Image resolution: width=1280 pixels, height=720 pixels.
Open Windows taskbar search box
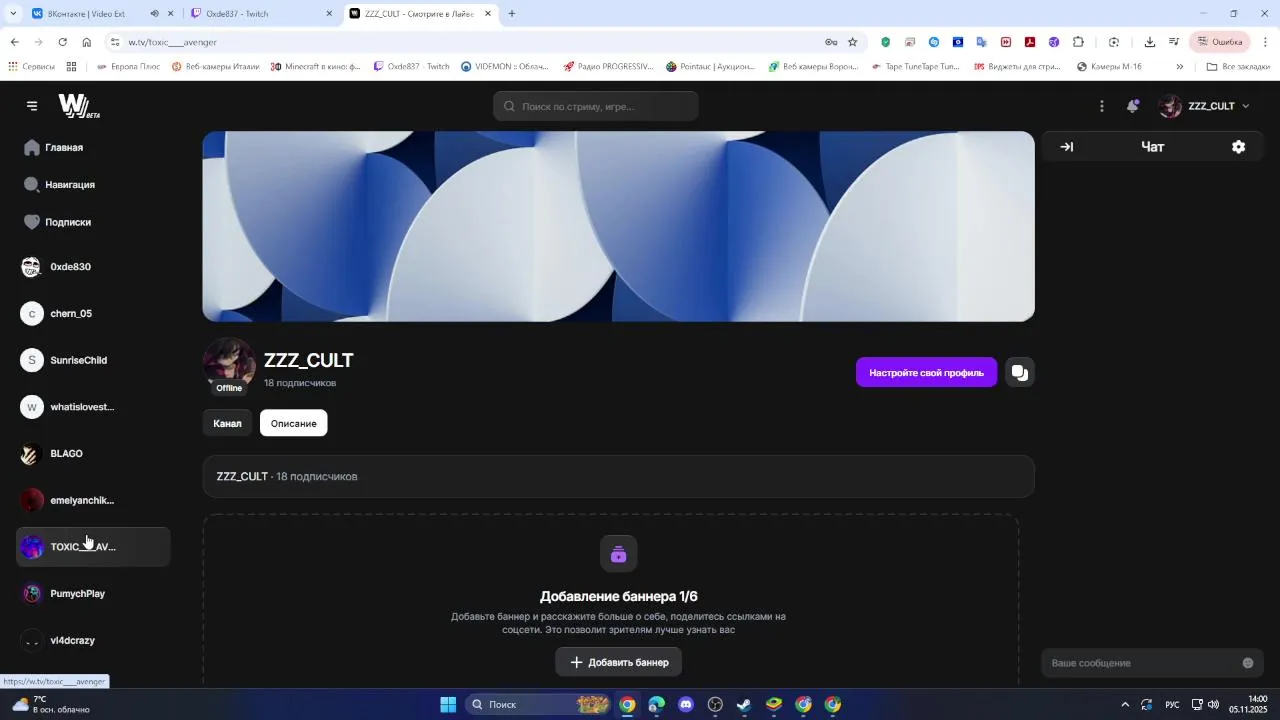[538, 704]
